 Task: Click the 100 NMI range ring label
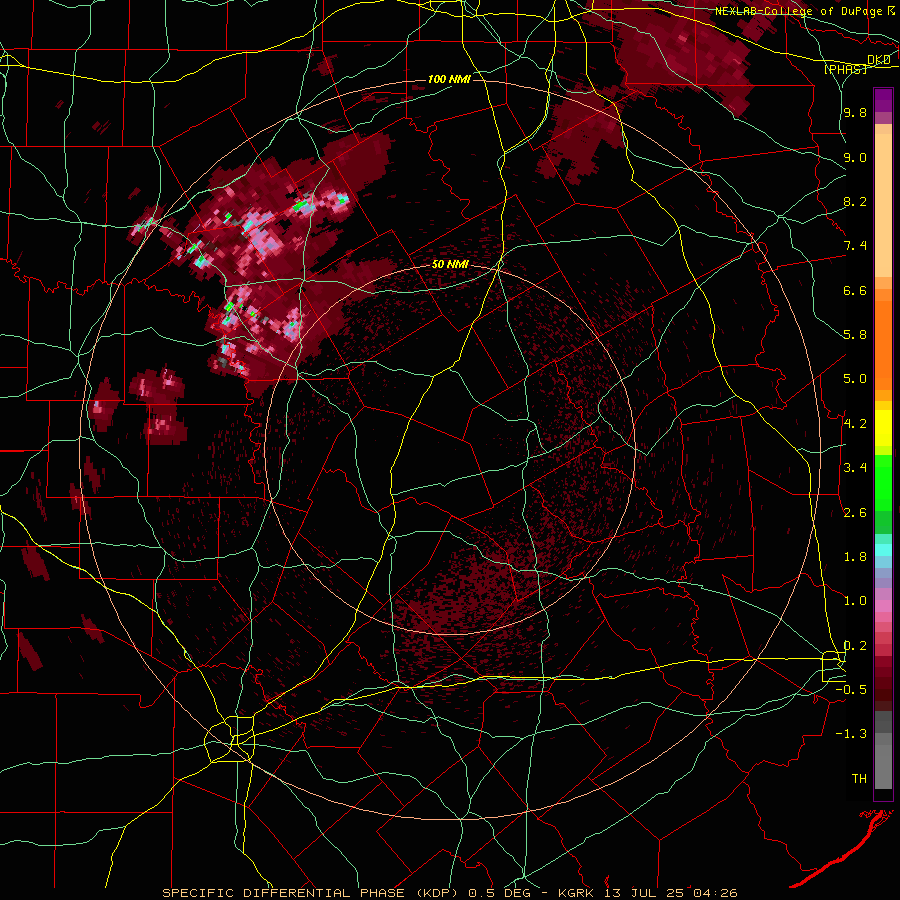[449, 79]
